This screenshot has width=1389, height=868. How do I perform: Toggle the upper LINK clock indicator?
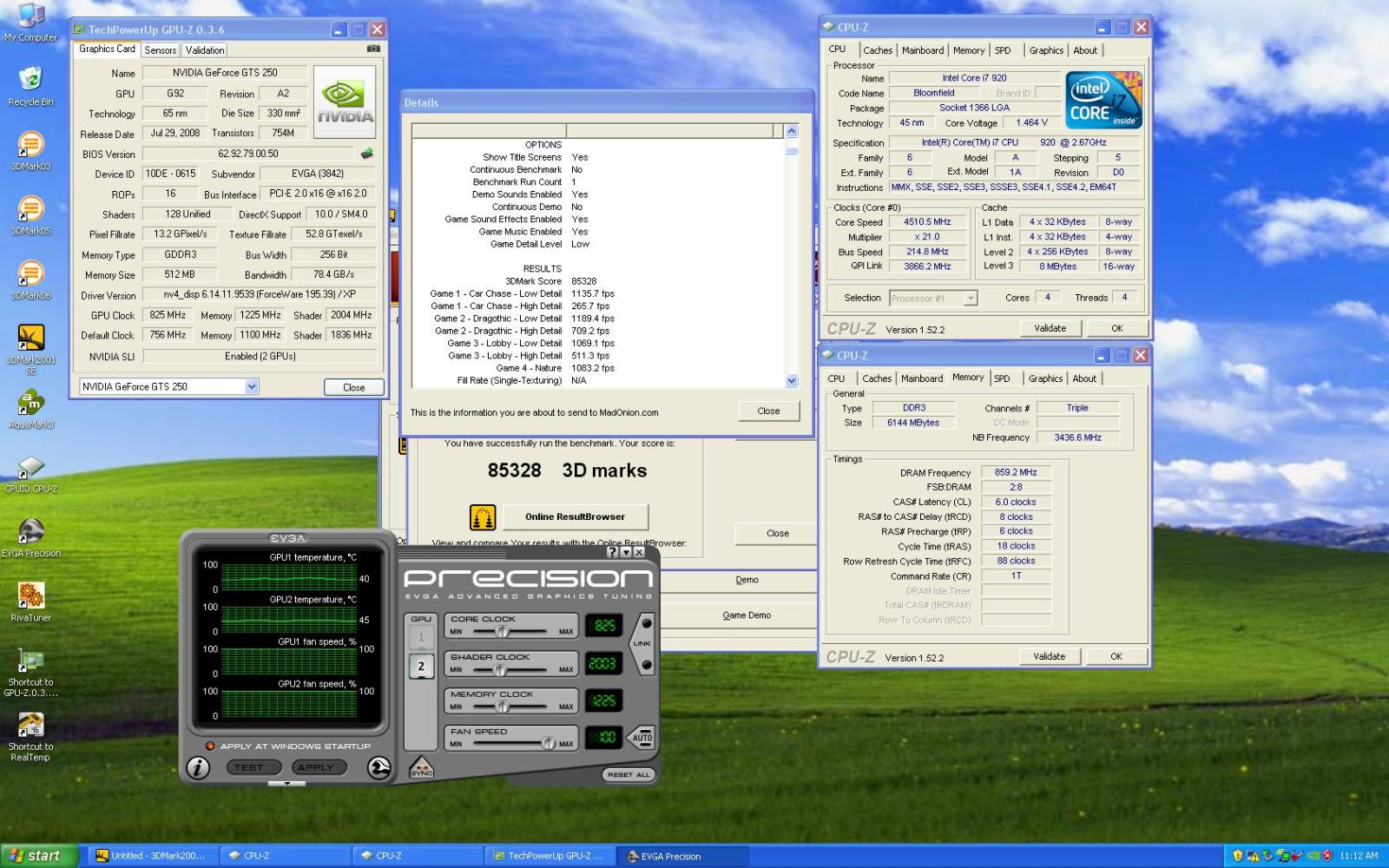pyautogui.click(x=646, y=624)
